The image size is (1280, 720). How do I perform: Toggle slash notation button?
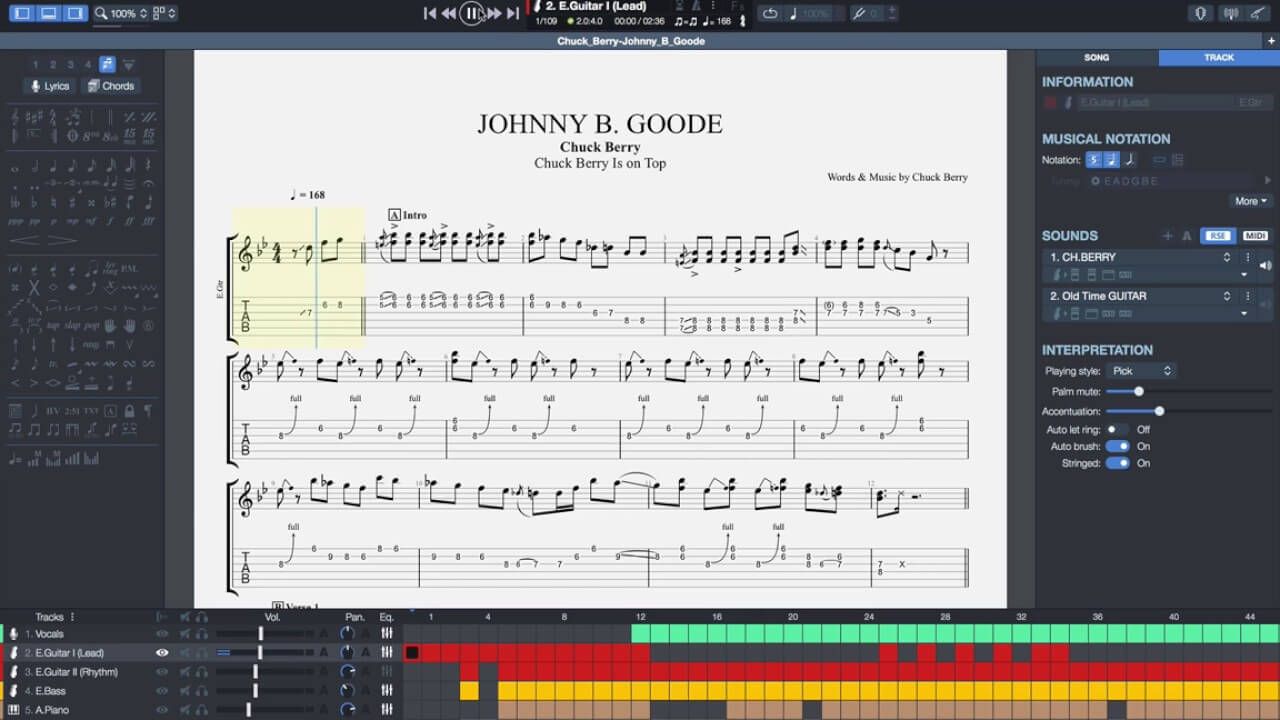(x=1129, y=160)
